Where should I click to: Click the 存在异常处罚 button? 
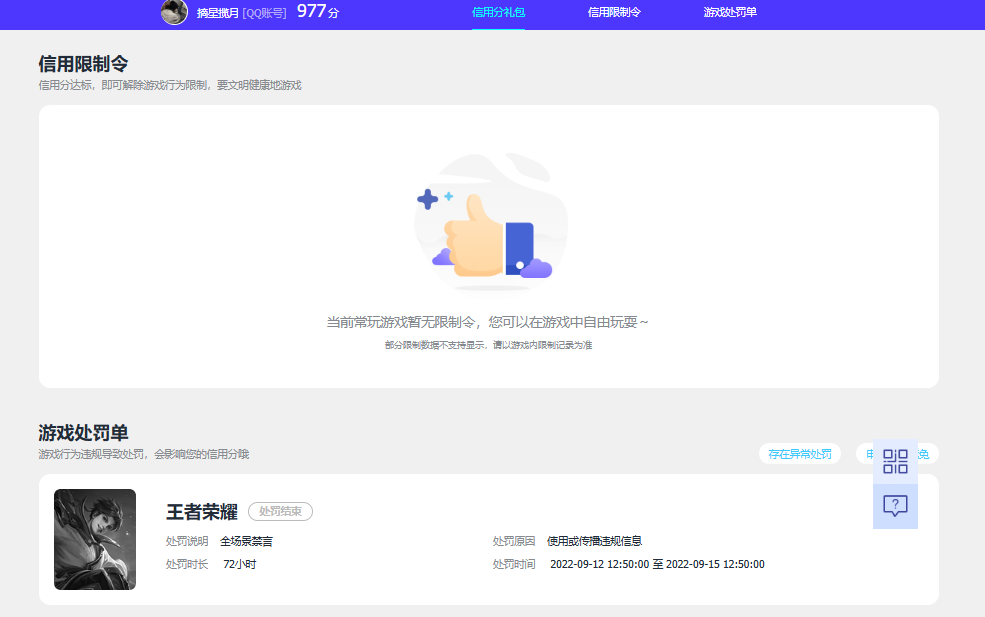point(800,454)
